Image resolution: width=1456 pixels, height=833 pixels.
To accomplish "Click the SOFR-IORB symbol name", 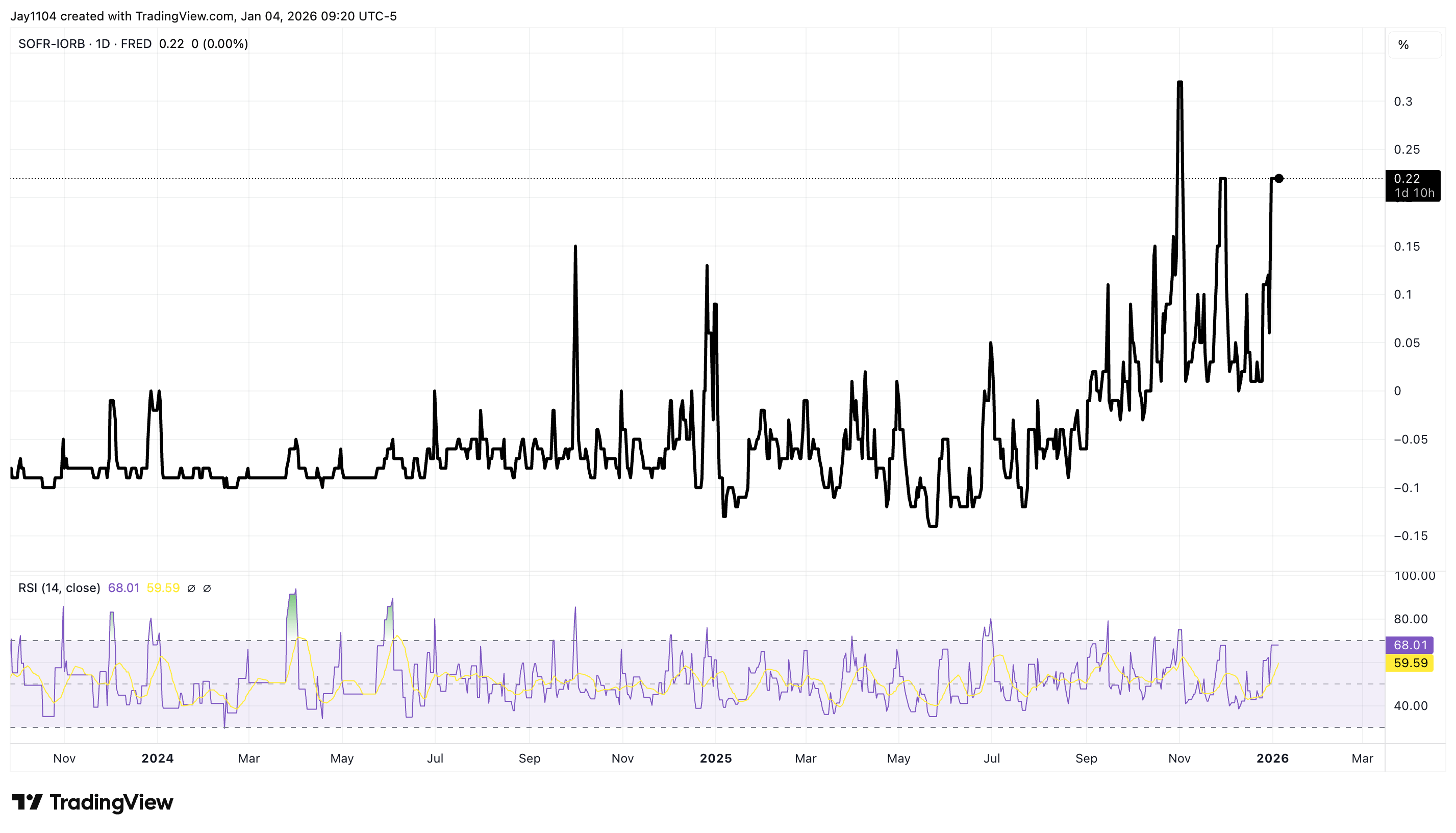I will [52, 44].
